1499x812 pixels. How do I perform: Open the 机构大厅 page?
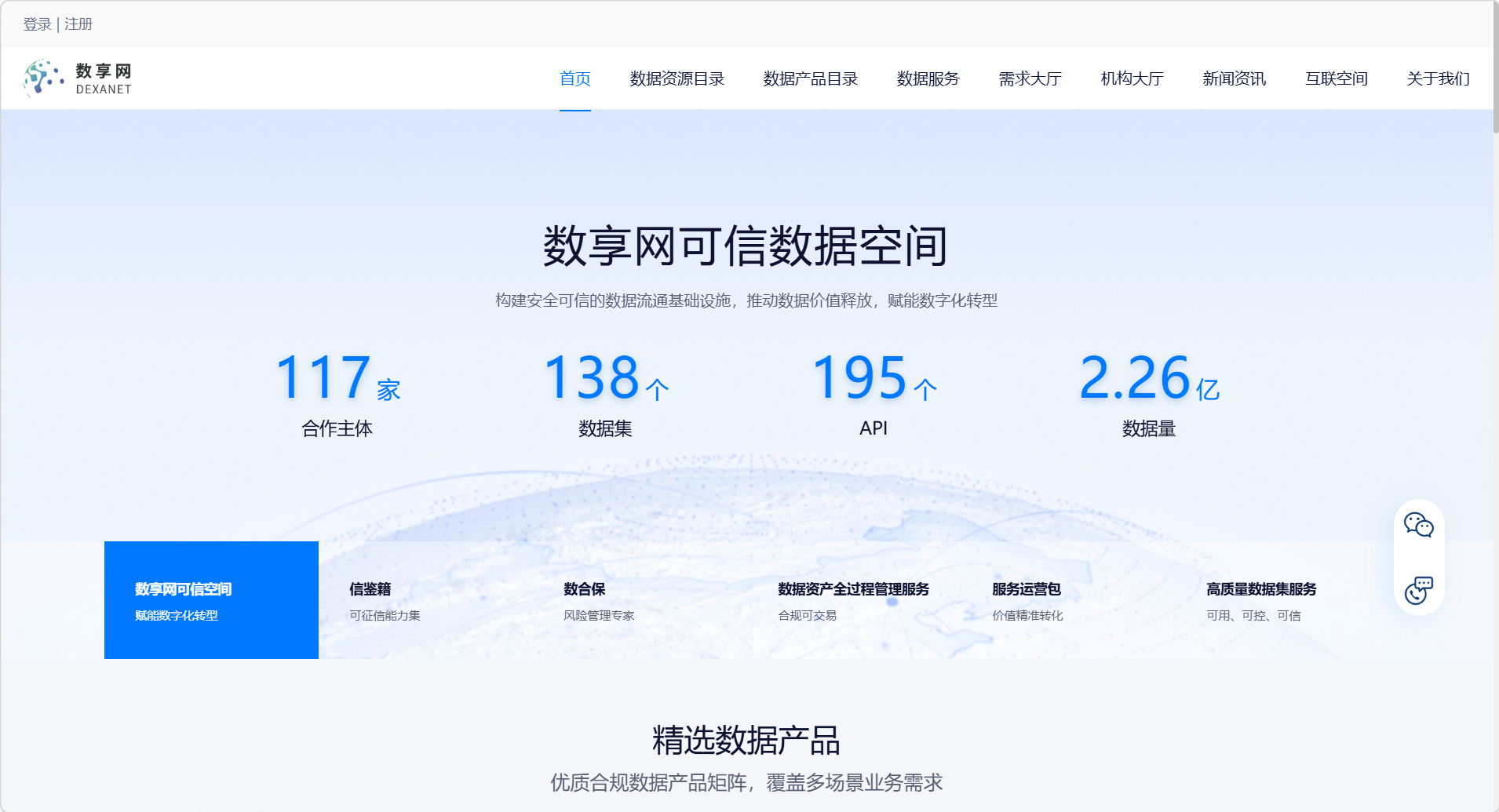[x=1132, y=78]
